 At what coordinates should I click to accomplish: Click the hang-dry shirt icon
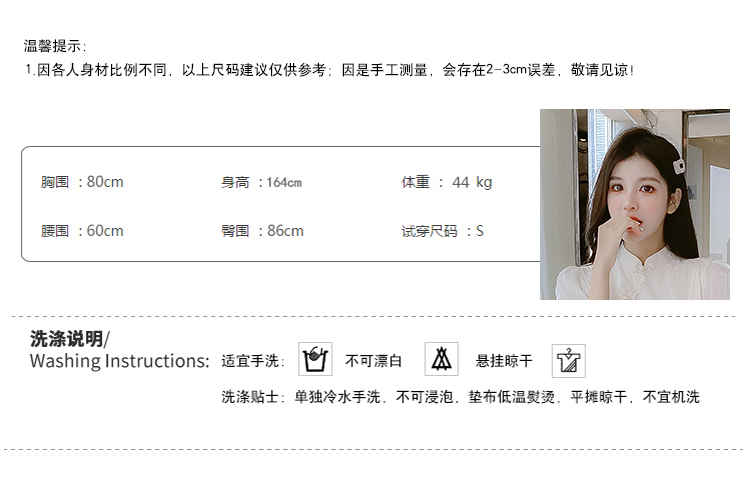tap(569, 361)
